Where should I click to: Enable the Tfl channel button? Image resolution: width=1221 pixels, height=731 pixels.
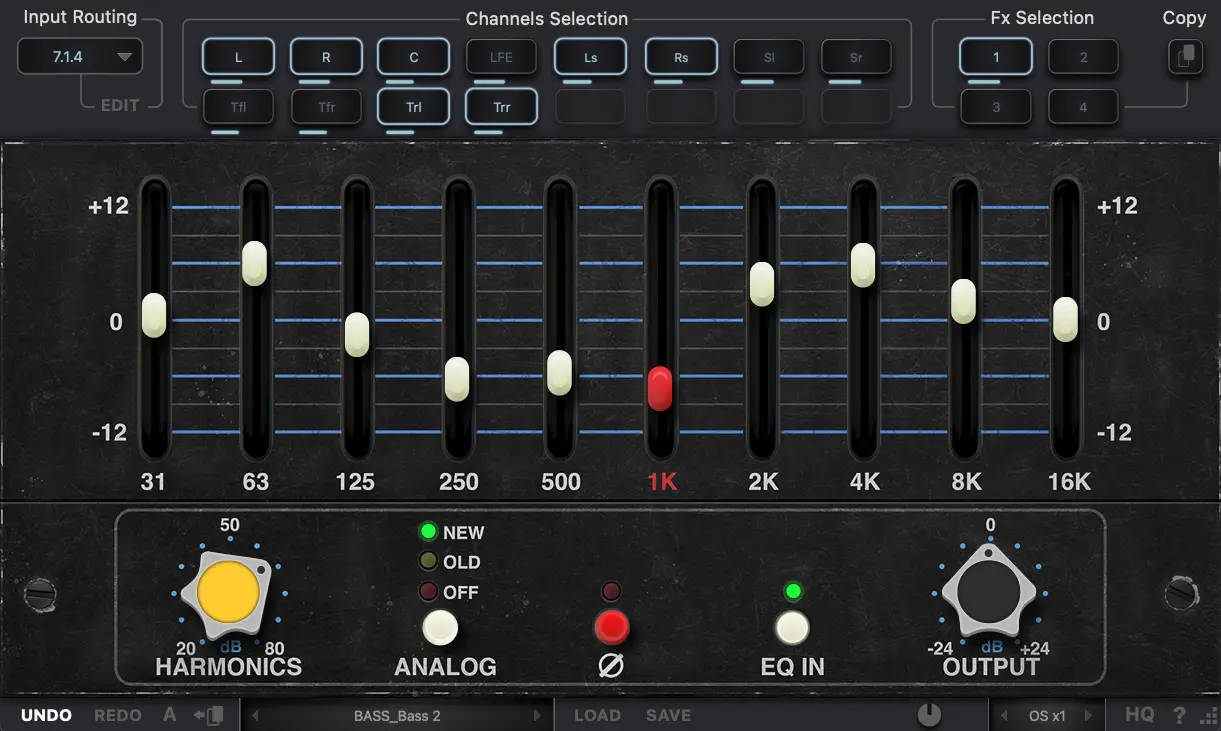pyautogui.click(x=238, y=106)
